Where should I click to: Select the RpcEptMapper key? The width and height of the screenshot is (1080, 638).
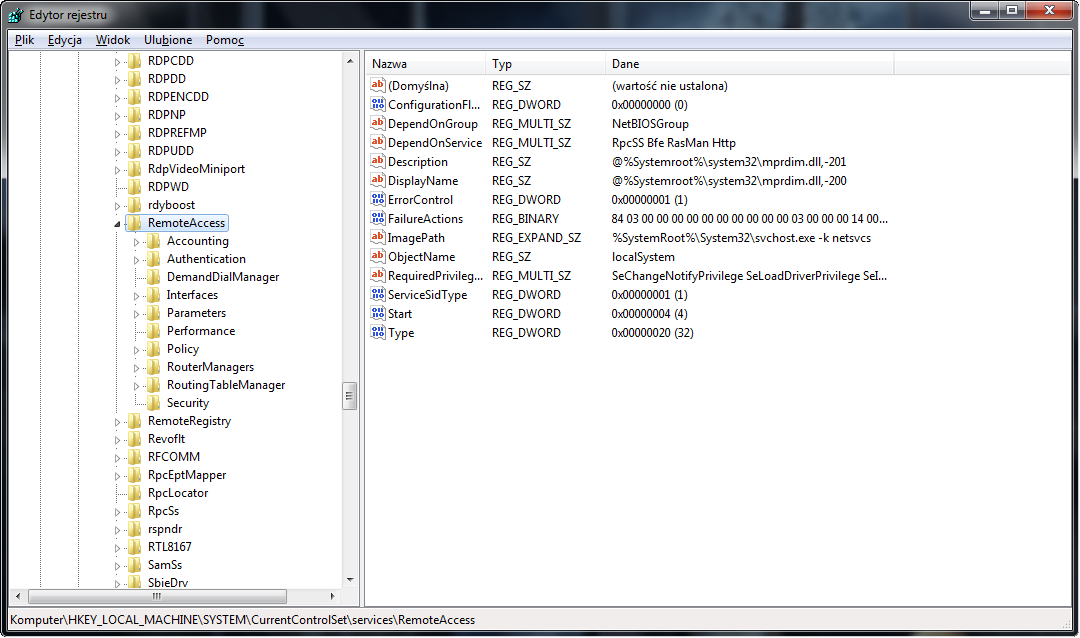[187, 475]
